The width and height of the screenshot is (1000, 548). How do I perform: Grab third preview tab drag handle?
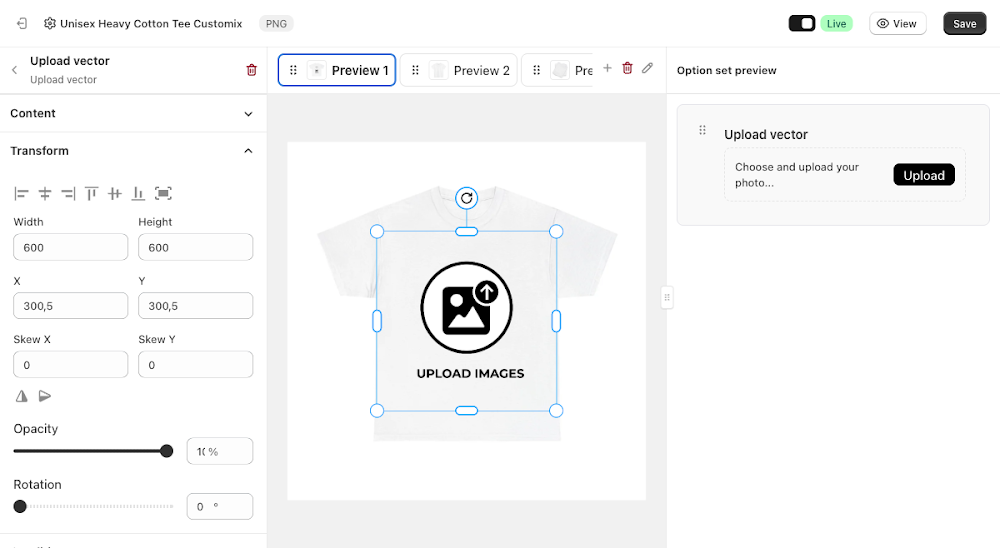point(536,70)
